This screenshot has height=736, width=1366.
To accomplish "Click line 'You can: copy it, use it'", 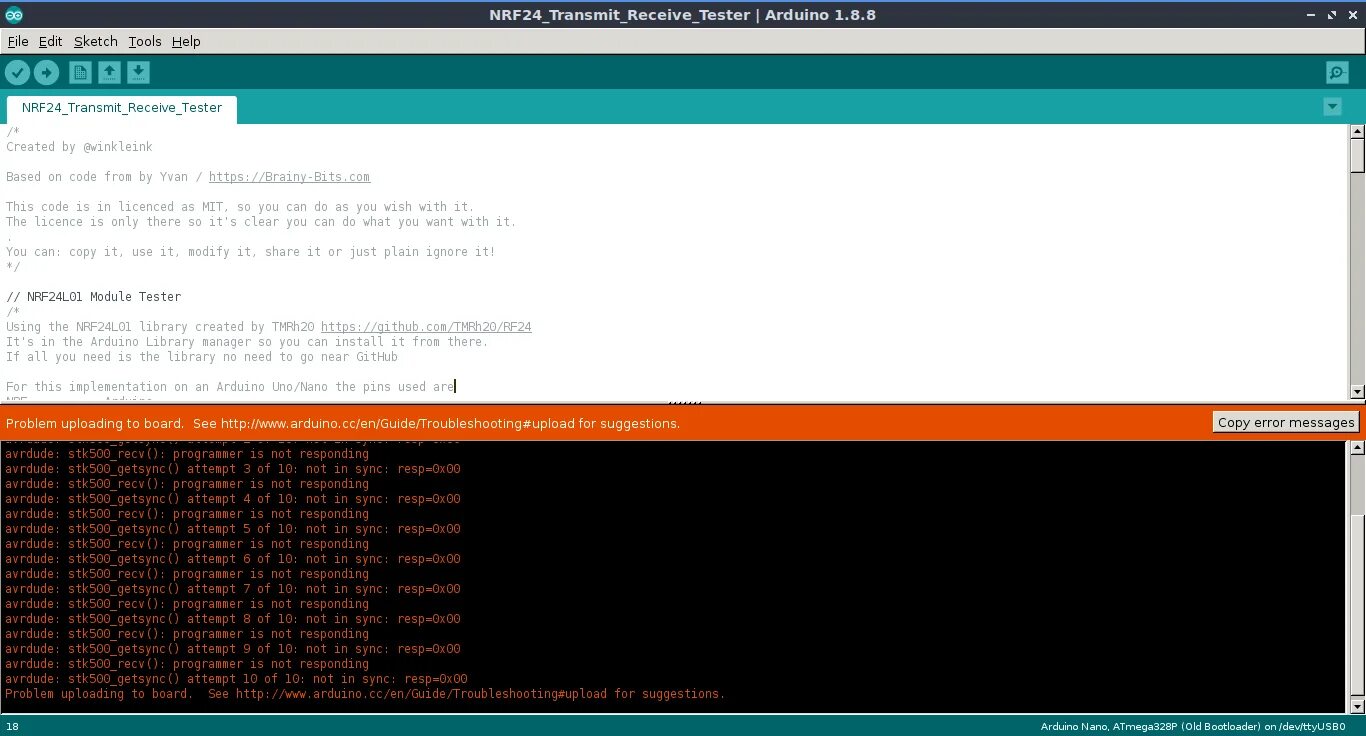I will tap(251, 252).
